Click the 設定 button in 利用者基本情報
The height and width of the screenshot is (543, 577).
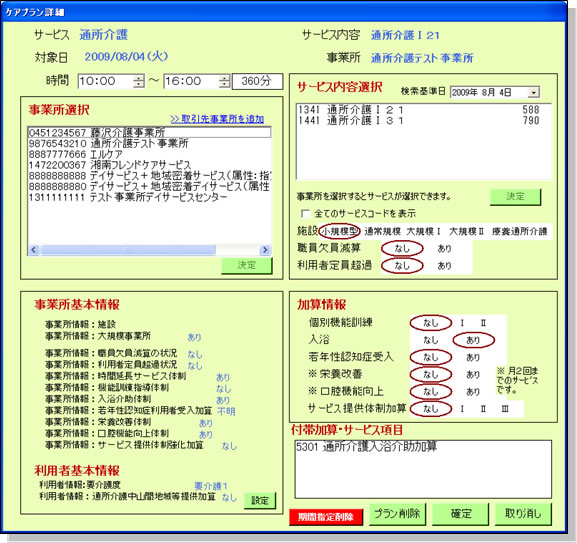260,501
